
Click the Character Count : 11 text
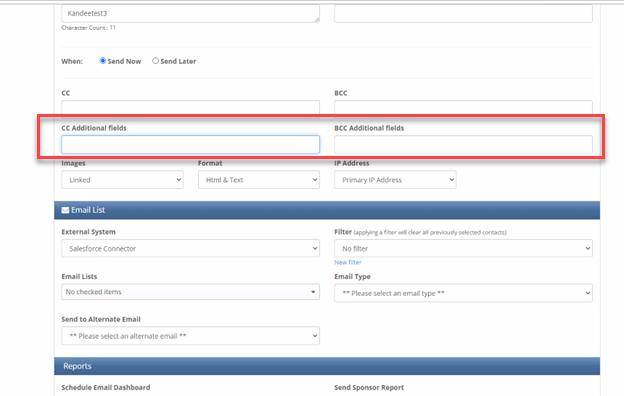tap(88, 28)
